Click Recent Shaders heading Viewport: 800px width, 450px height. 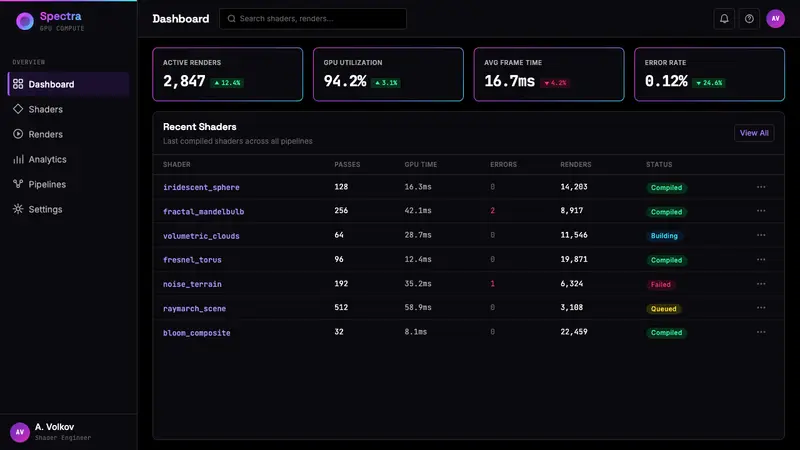(199, 127)
